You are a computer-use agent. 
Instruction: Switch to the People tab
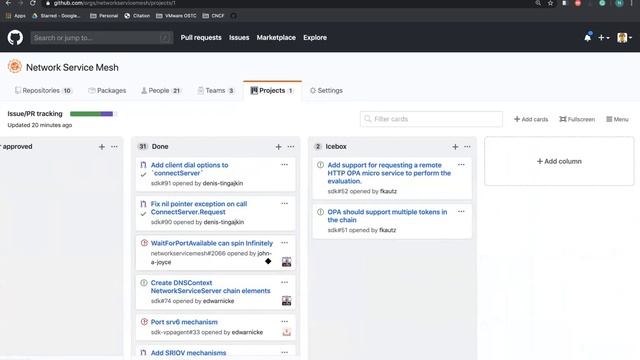pyautogui.click(x=161, y=91)
